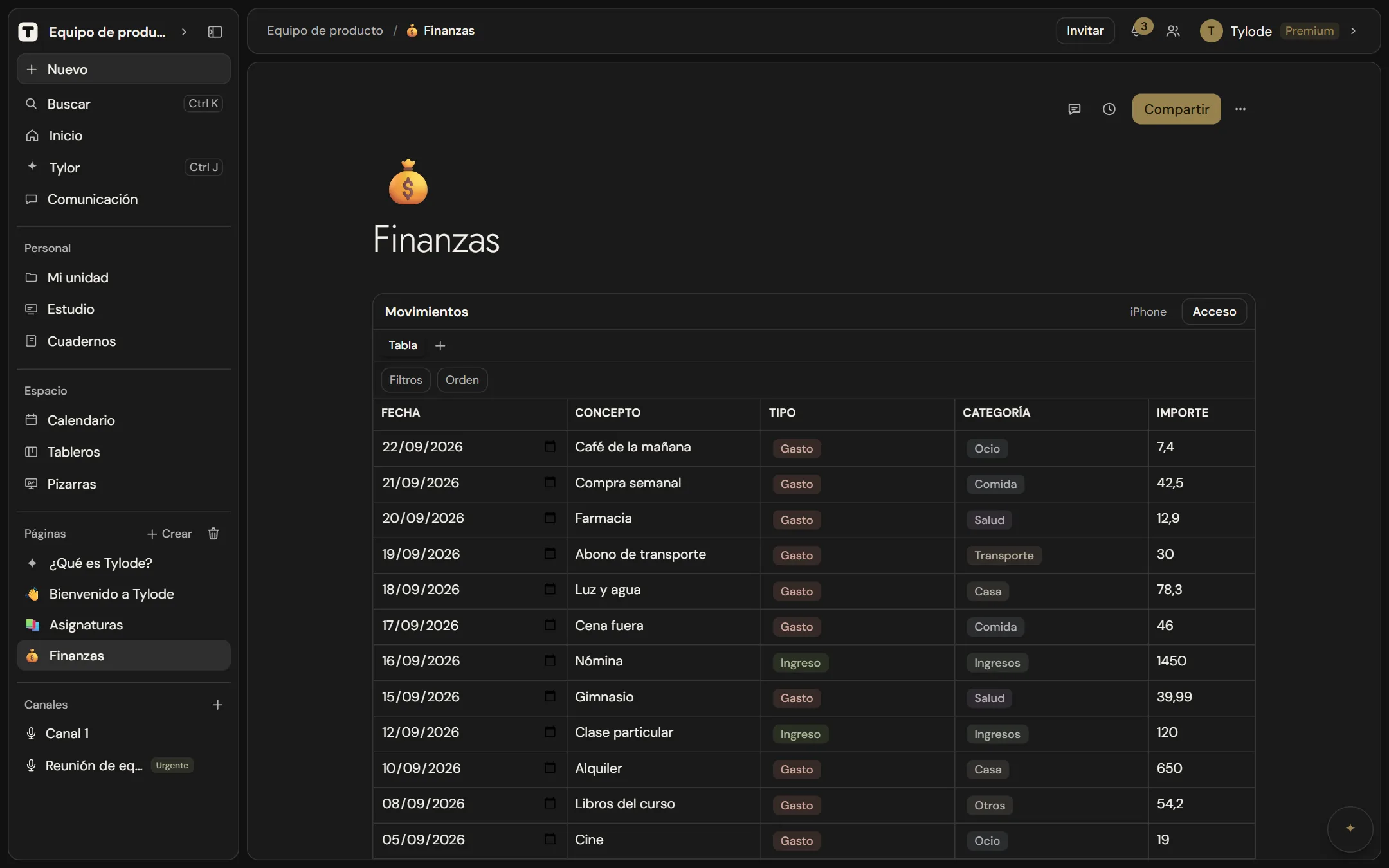Screen dimensions: 1389x868
Task: Select the Equipo de producto breadcrumb
Action: pos(325,31)
